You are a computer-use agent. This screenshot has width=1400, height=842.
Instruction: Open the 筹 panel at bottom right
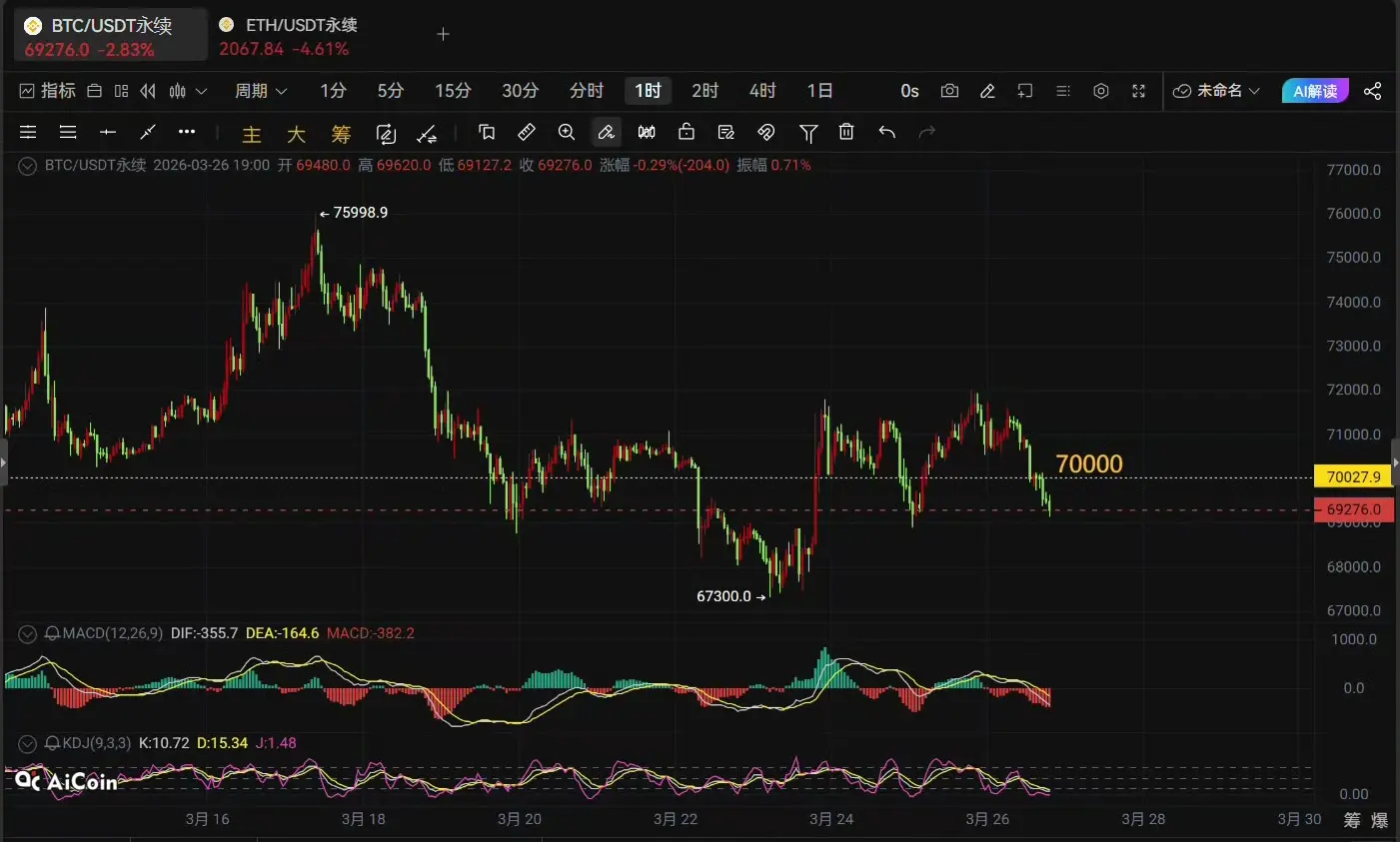pyautogui.click(x=1352, y=820)
